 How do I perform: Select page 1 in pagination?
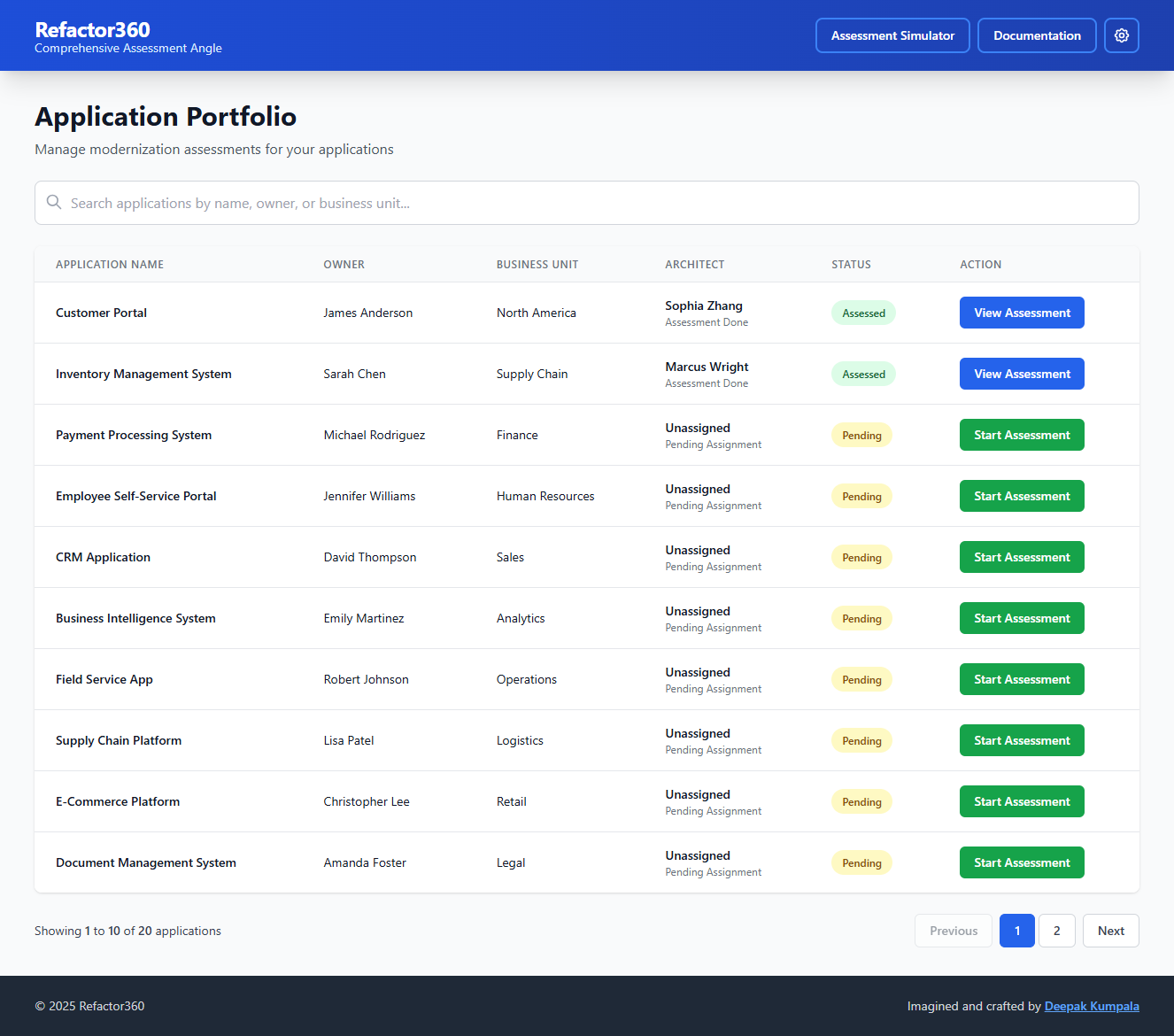[1016, 931]
